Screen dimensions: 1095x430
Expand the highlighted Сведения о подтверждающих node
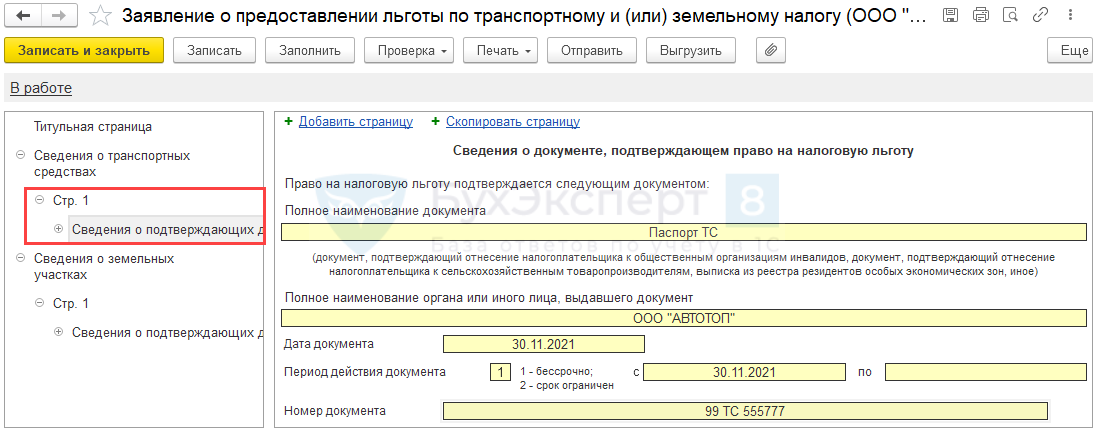coord(59,229)
